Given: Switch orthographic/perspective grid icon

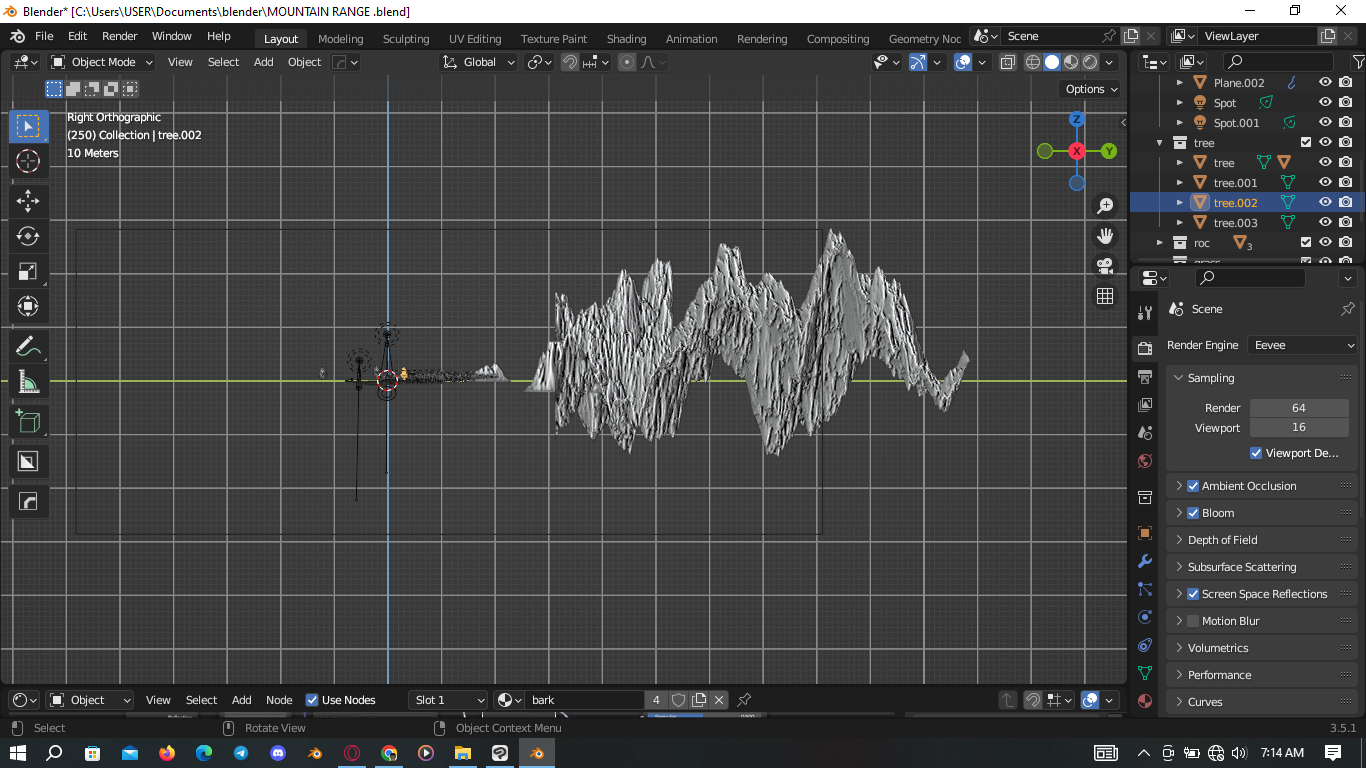Looking at the screenshot, I should [x=1105, y=296].
